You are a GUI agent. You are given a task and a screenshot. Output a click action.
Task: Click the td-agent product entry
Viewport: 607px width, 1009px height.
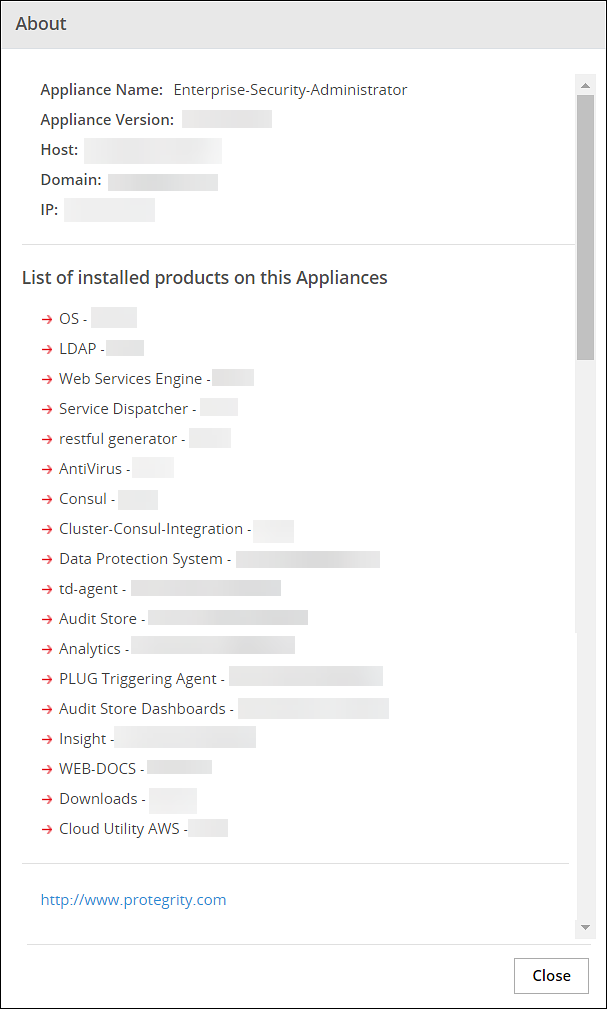click(88, 589)
